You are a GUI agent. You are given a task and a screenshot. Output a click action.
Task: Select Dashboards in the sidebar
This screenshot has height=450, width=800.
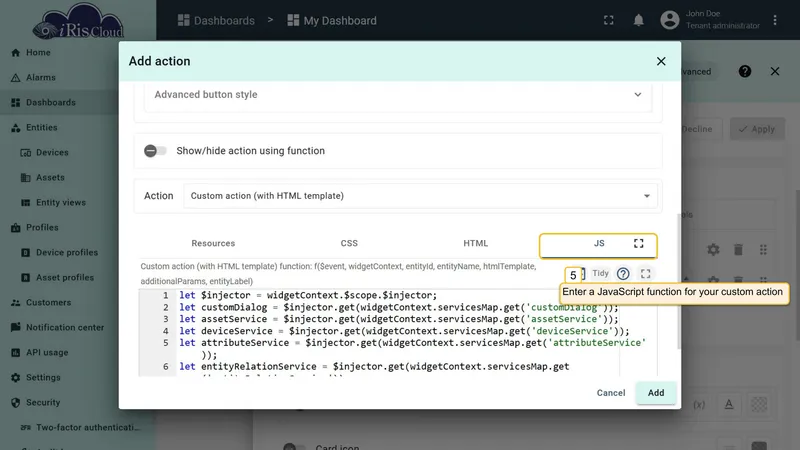[x=60, y=103]
